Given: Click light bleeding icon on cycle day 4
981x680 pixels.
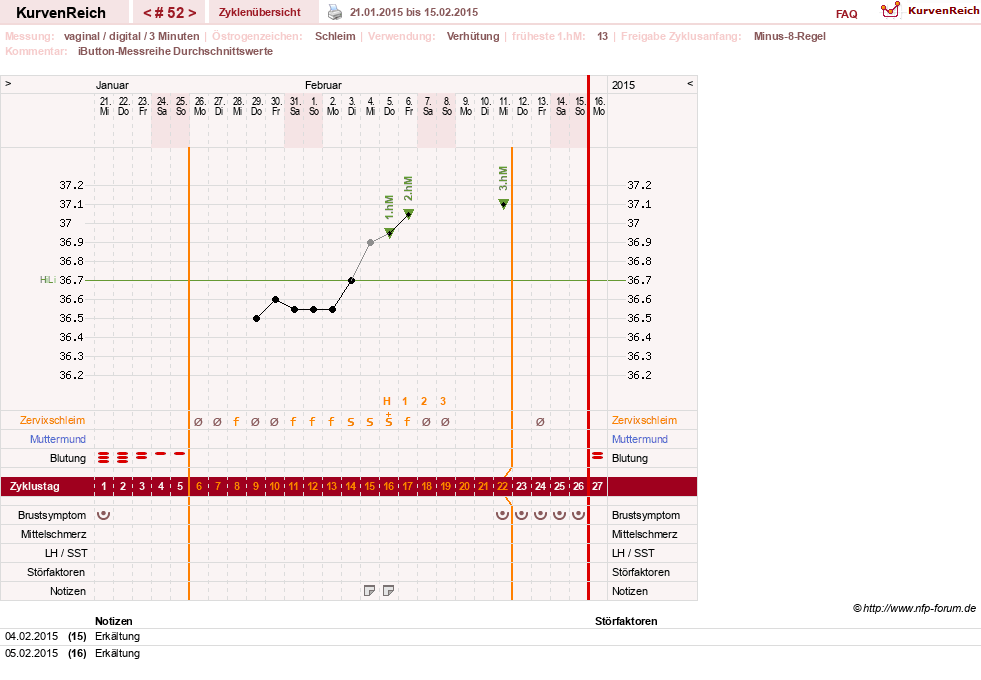Looking at the screenshot, I should click(x=161, y=454).
